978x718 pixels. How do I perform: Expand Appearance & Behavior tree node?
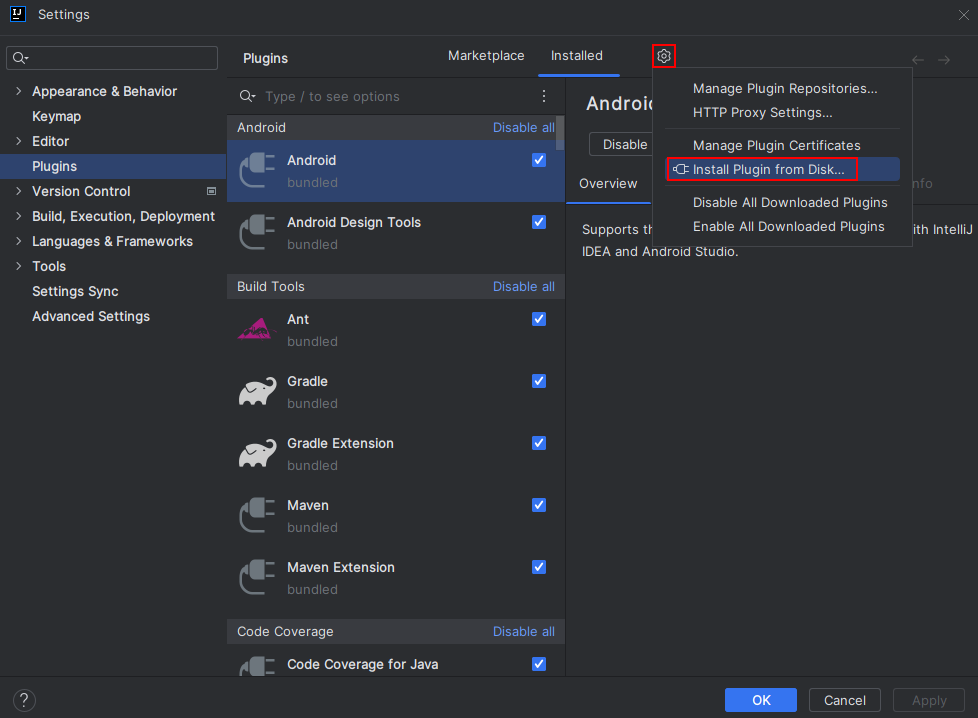[19, 91]
